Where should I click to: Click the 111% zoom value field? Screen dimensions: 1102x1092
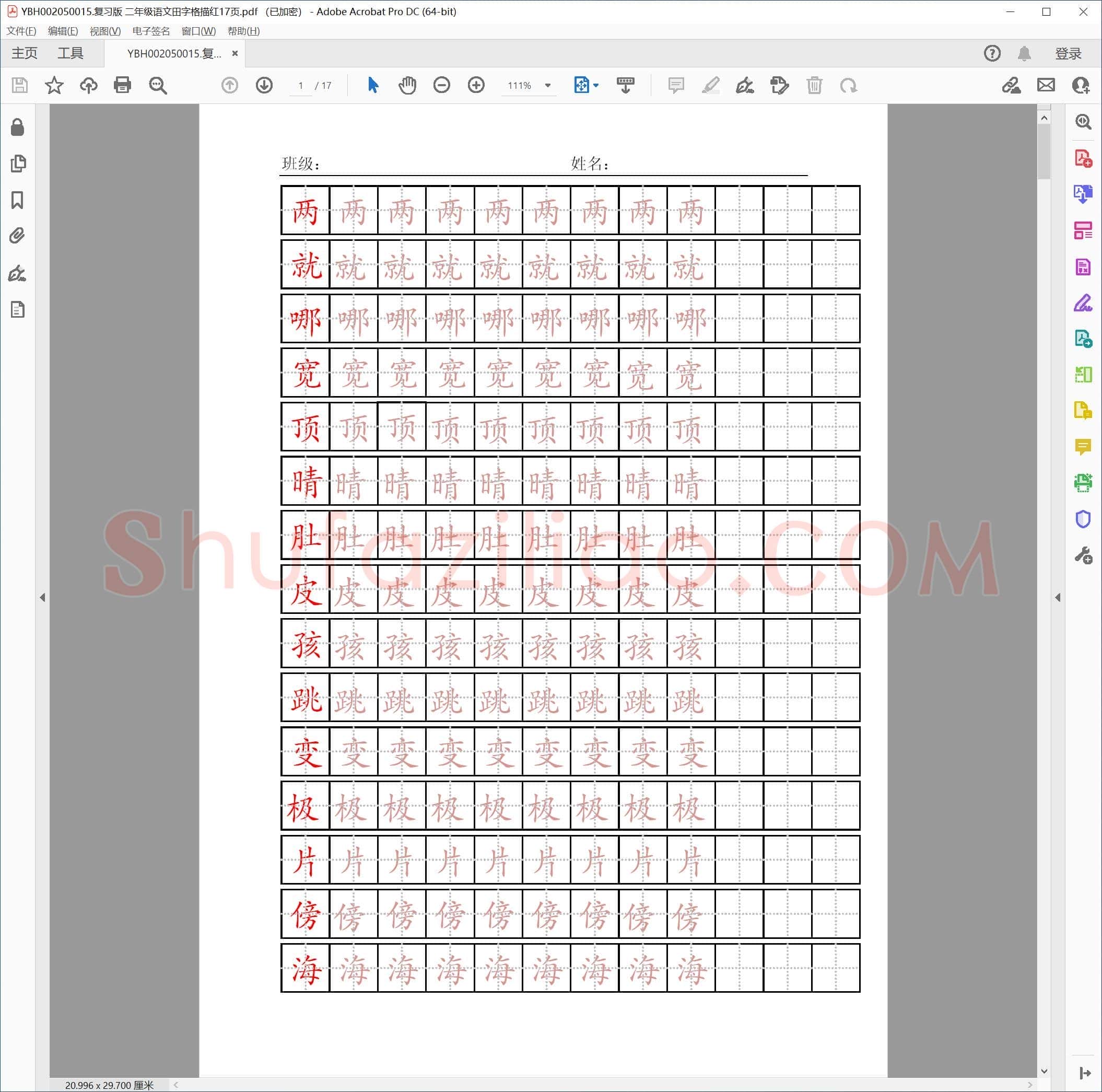pos(520,86)
